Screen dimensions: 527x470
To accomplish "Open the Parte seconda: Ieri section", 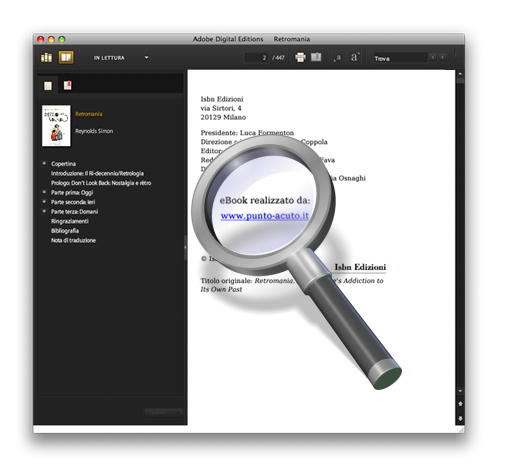I will [x=73, y=202].
